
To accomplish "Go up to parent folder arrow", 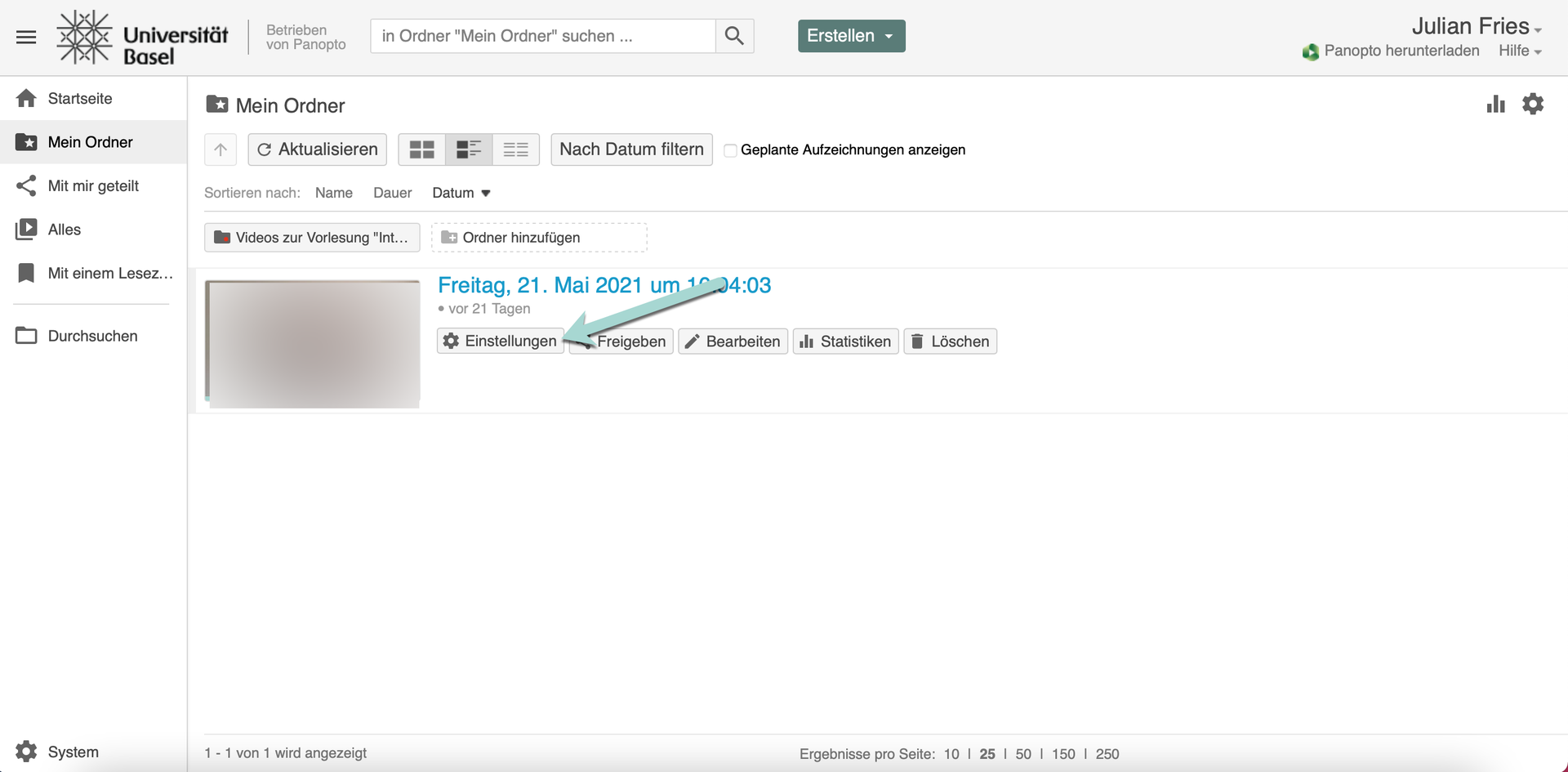I will click(x=220, y=149).
